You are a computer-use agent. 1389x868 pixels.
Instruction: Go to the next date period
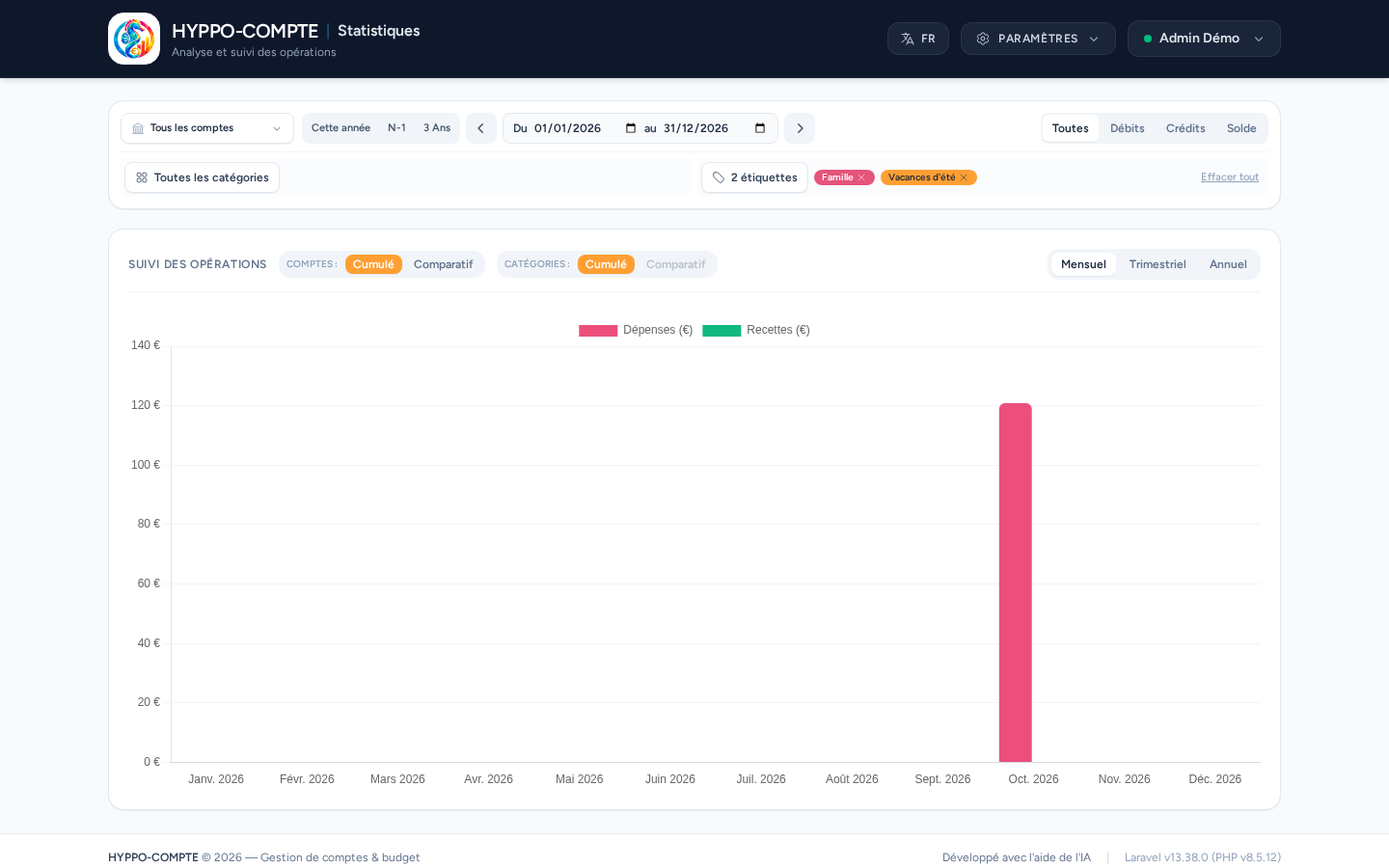click(x=800, y=128)
